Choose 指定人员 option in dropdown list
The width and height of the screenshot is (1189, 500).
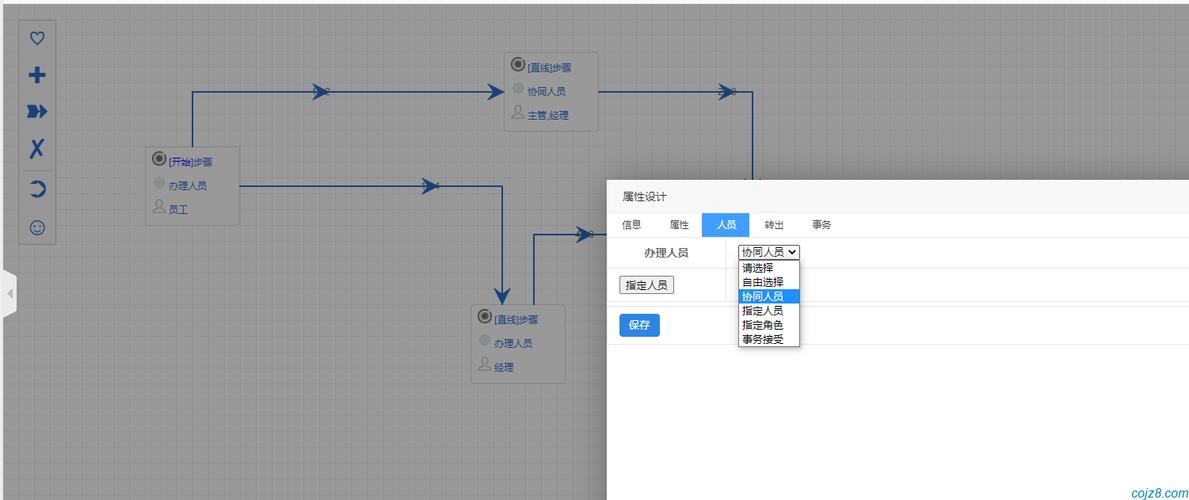coord(769,311)
